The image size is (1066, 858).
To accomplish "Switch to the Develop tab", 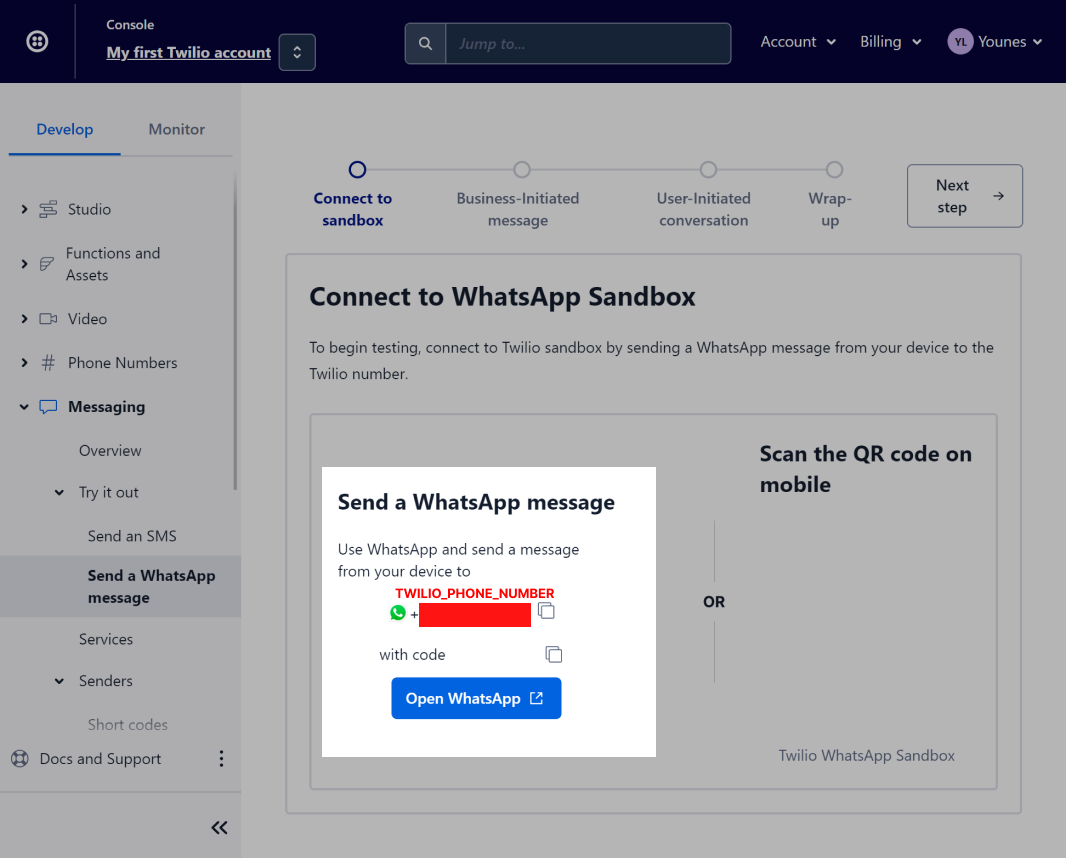I will pos(65,129).
